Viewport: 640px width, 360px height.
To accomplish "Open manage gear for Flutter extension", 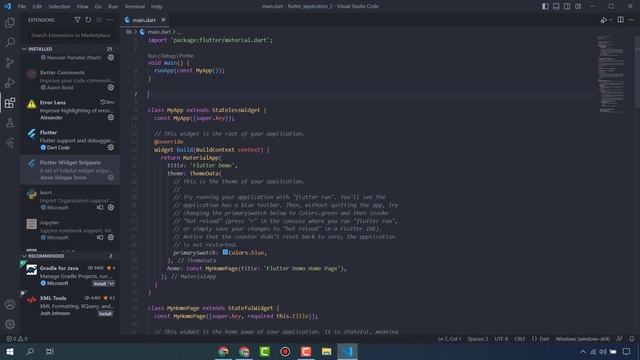I will (111, 147).
